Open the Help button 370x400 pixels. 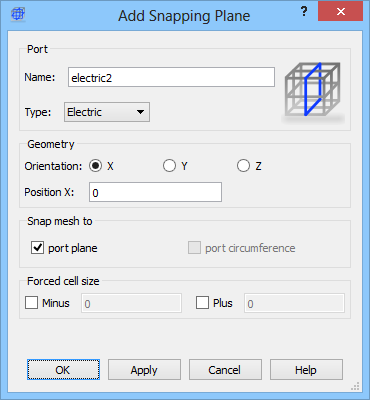click(306, 369)
